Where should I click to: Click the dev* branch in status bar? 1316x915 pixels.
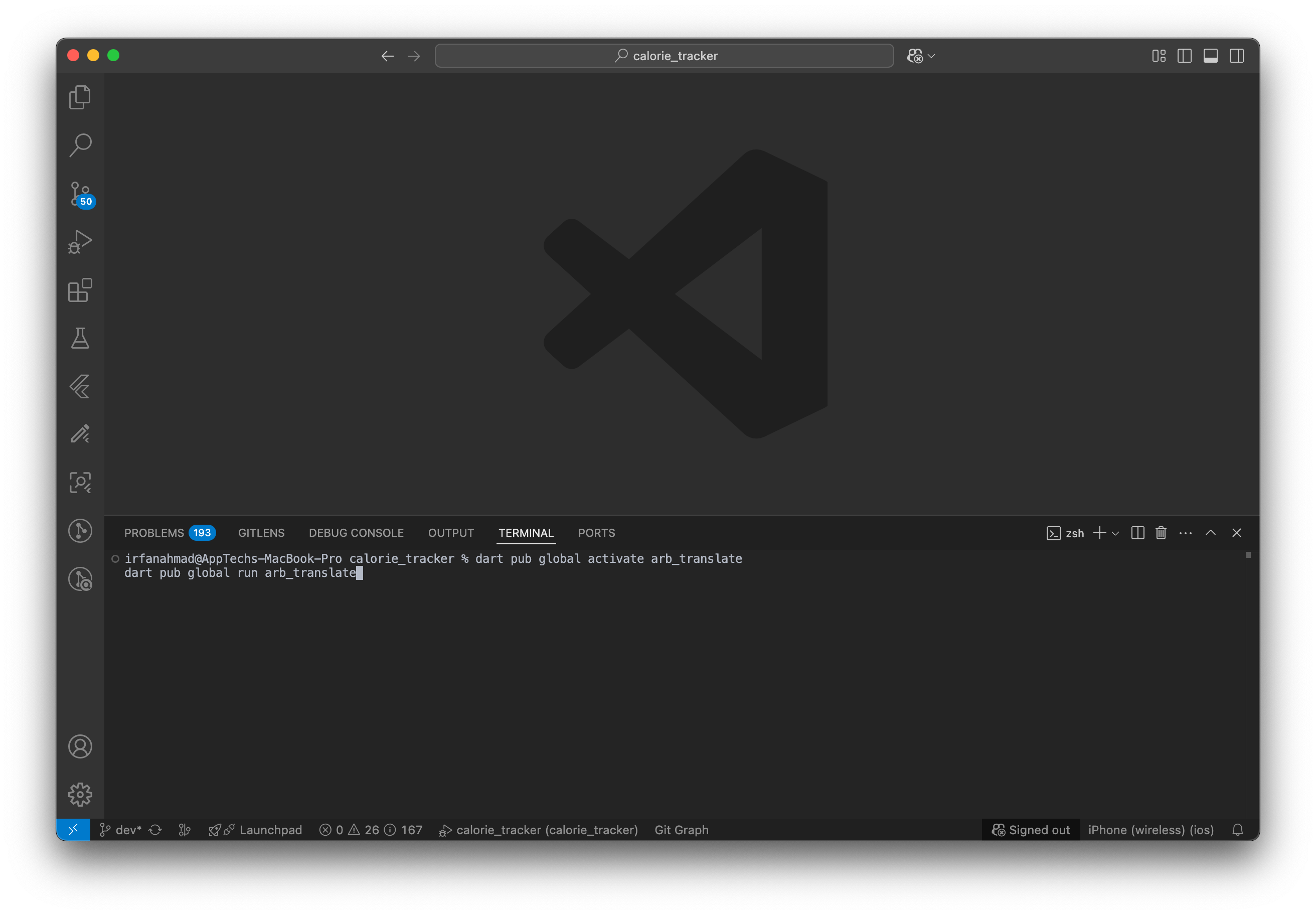pos(120,830)
